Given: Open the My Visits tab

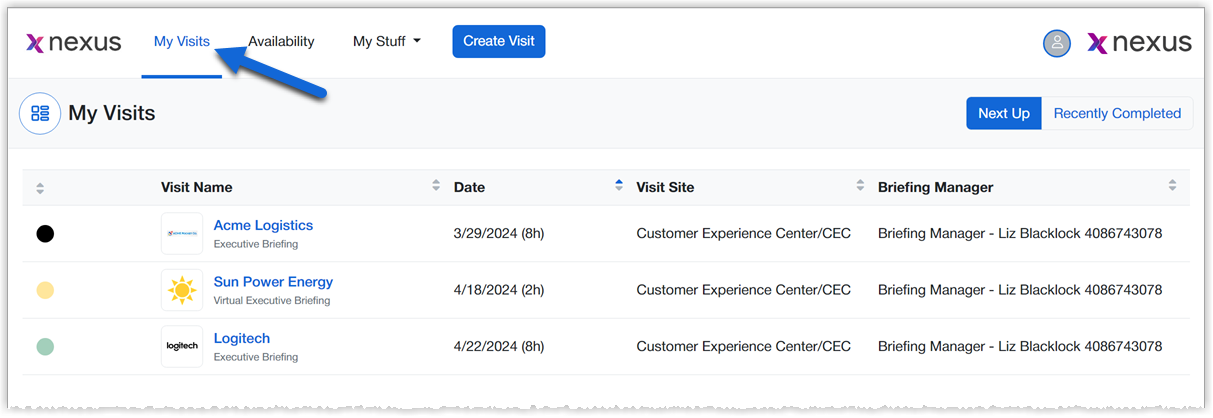Looking at the screenshot, I should coord(182,42).
